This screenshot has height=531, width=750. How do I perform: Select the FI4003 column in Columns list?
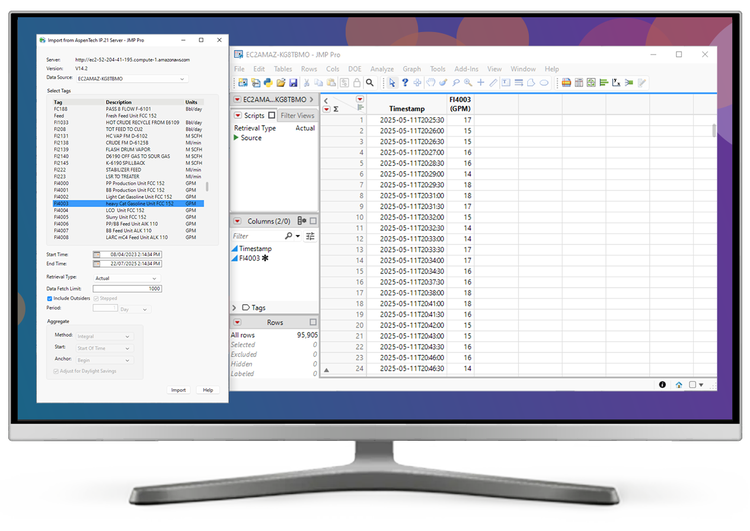(249, 258)
